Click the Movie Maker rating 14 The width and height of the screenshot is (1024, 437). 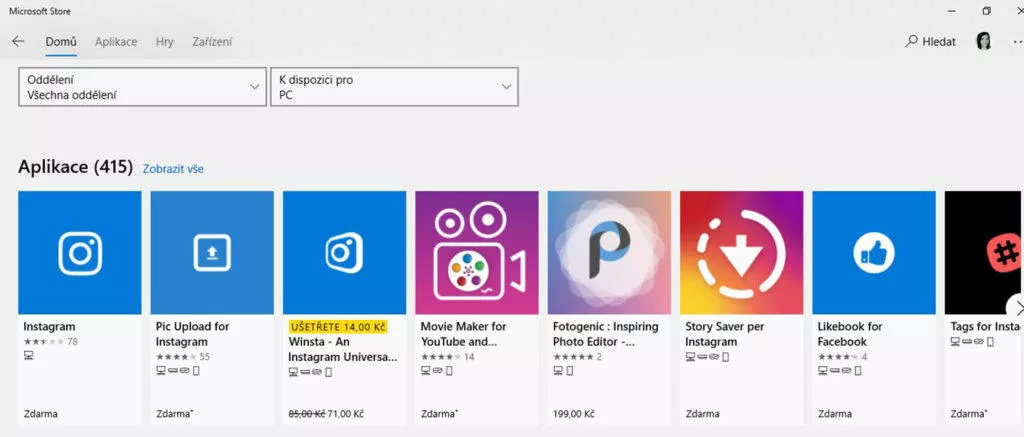coord(448,357)
